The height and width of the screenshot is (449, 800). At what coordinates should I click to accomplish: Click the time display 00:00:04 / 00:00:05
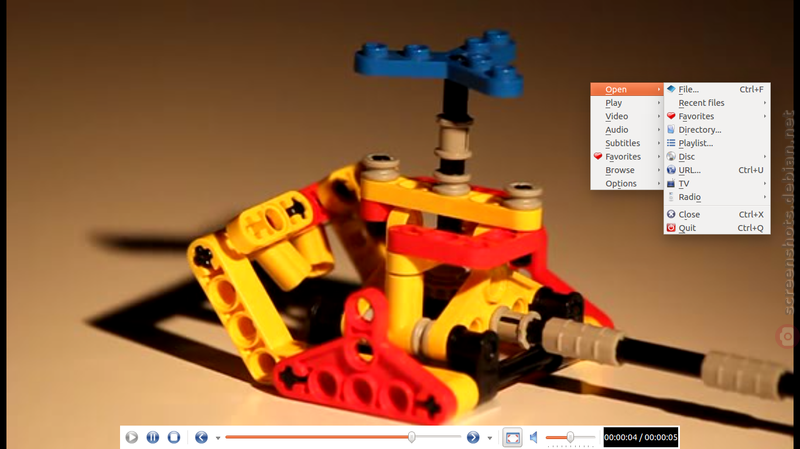[x=641, y=437]
